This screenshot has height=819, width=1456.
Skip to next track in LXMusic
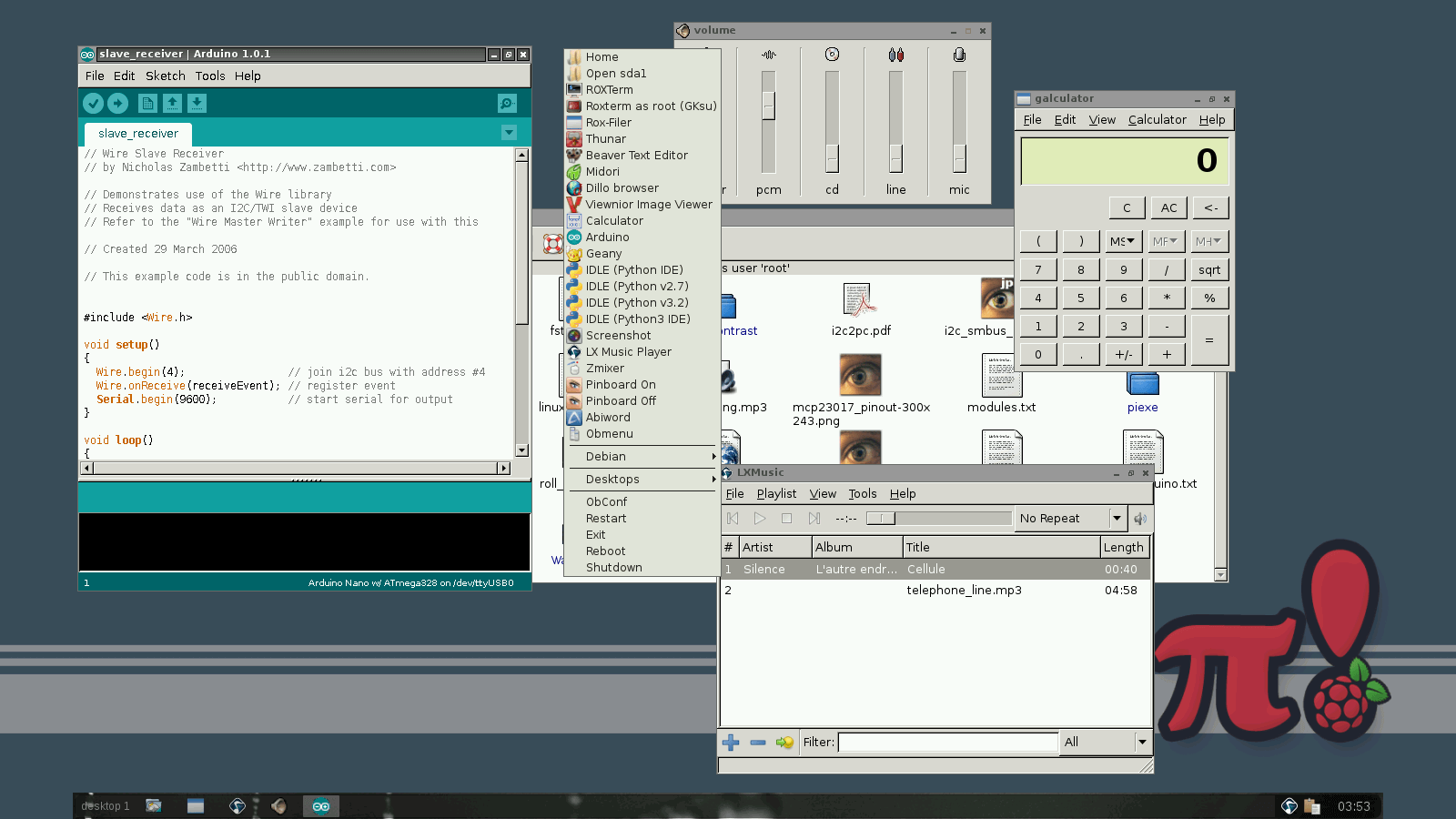tap(814, 519)
